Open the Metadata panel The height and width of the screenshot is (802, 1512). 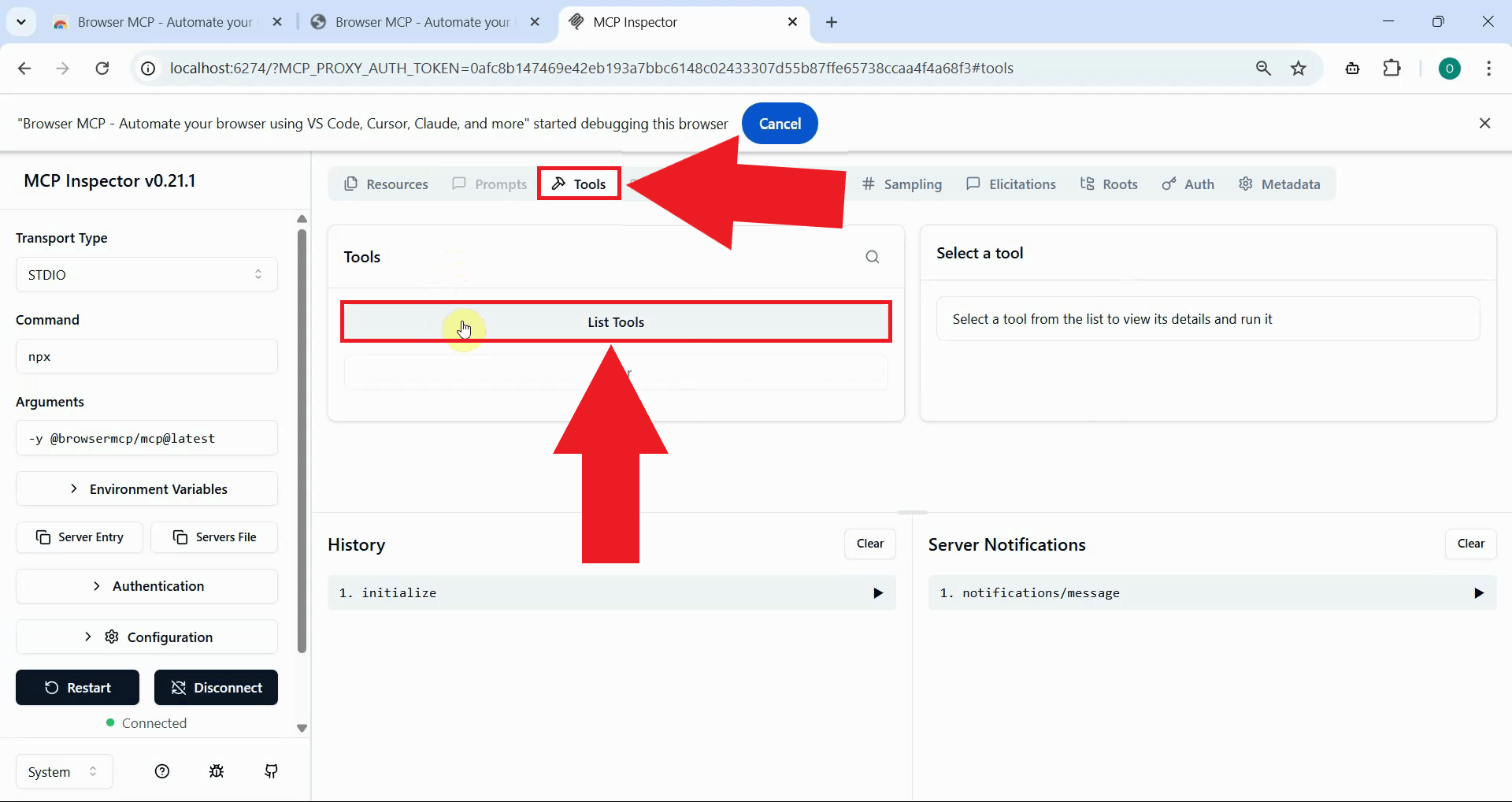click(x=1280, y=184)
